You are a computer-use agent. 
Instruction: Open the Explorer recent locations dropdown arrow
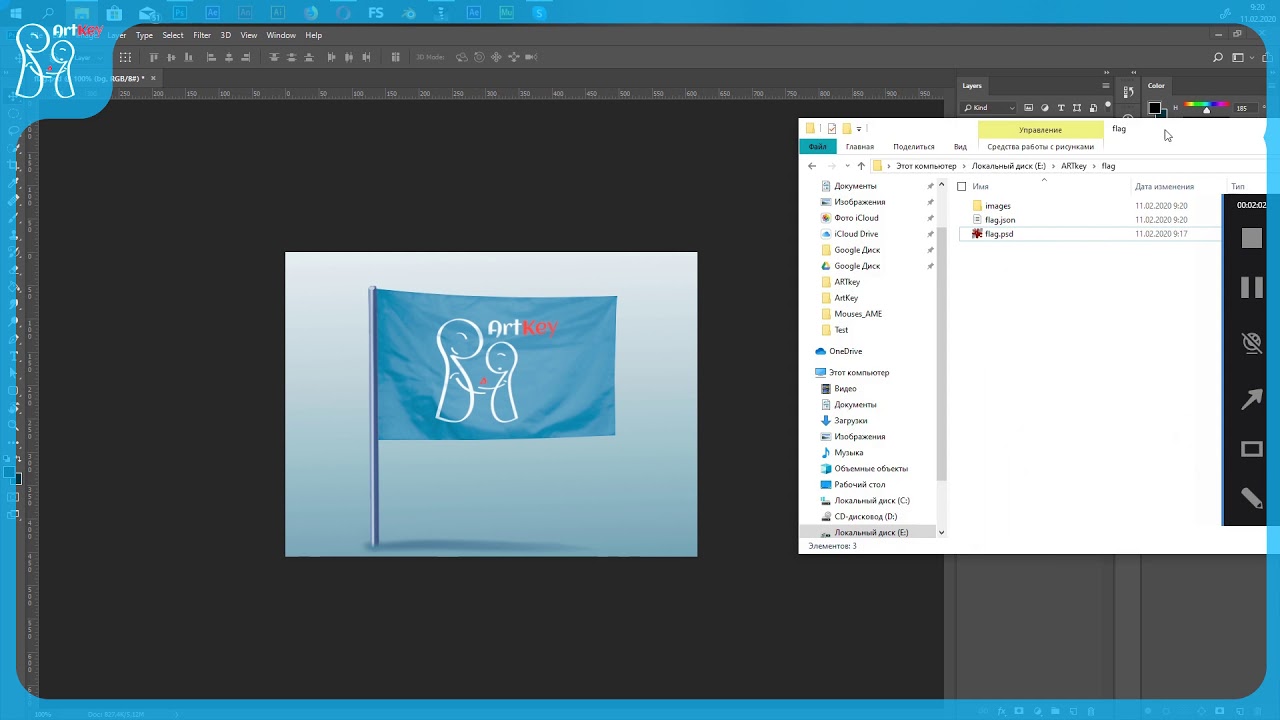click(847, 166)
